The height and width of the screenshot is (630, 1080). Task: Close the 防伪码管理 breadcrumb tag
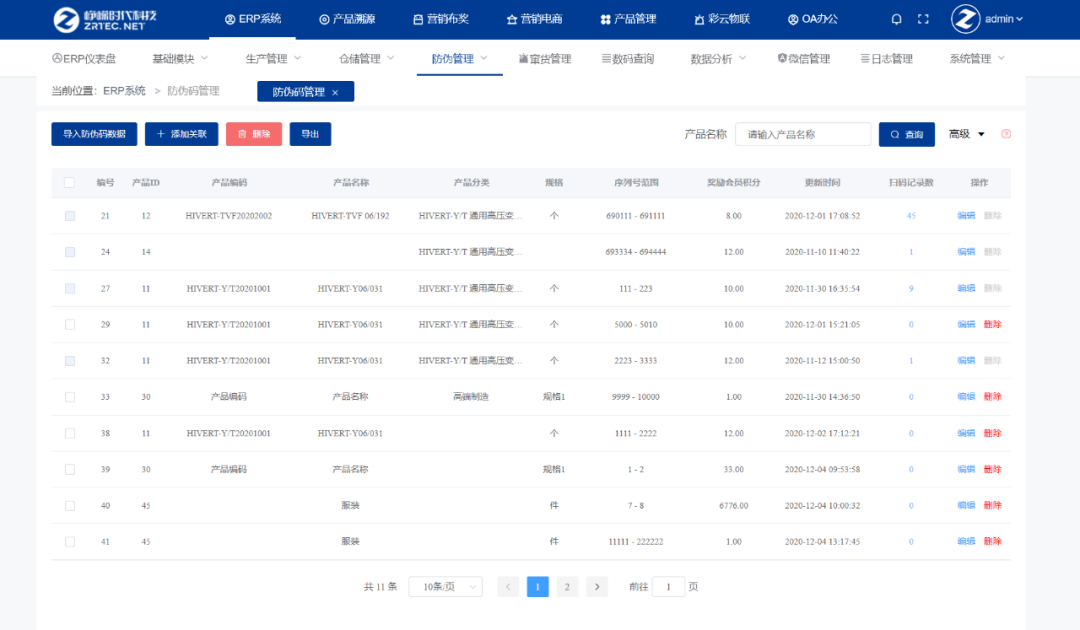[334, 90]
